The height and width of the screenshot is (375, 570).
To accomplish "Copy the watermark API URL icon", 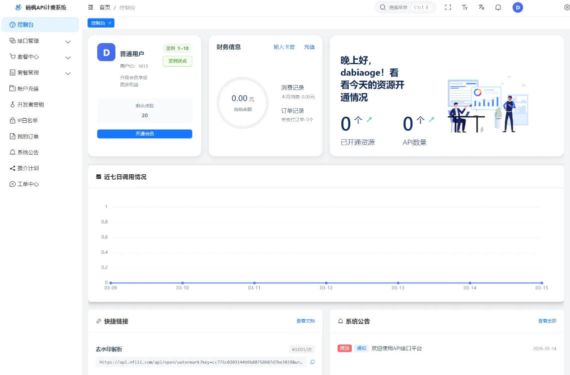I will click(312, 362).
